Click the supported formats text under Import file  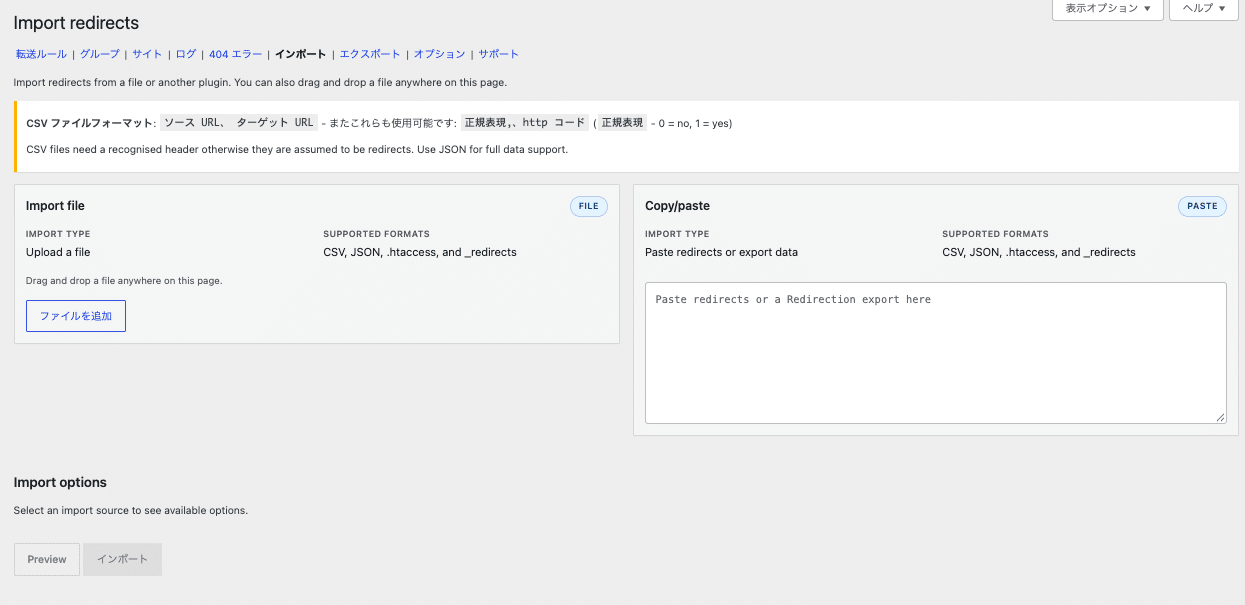point(420,252)
